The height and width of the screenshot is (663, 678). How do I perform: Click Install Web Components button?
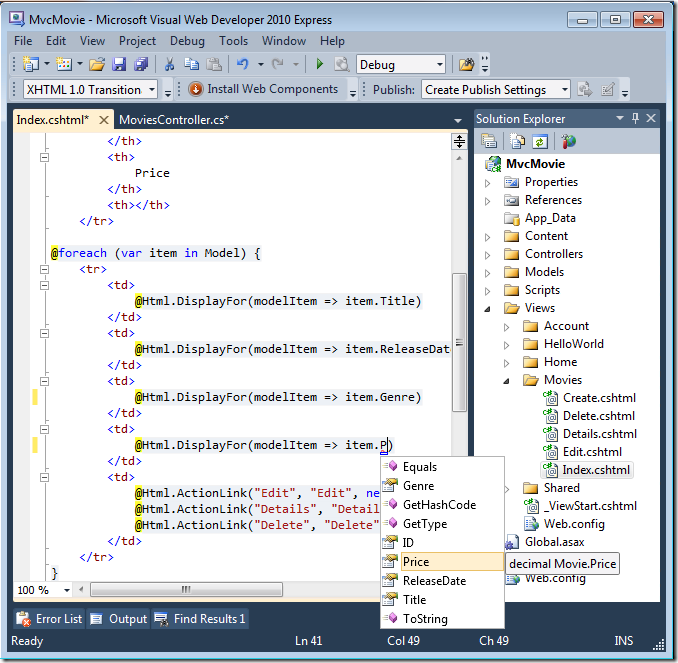264,89
